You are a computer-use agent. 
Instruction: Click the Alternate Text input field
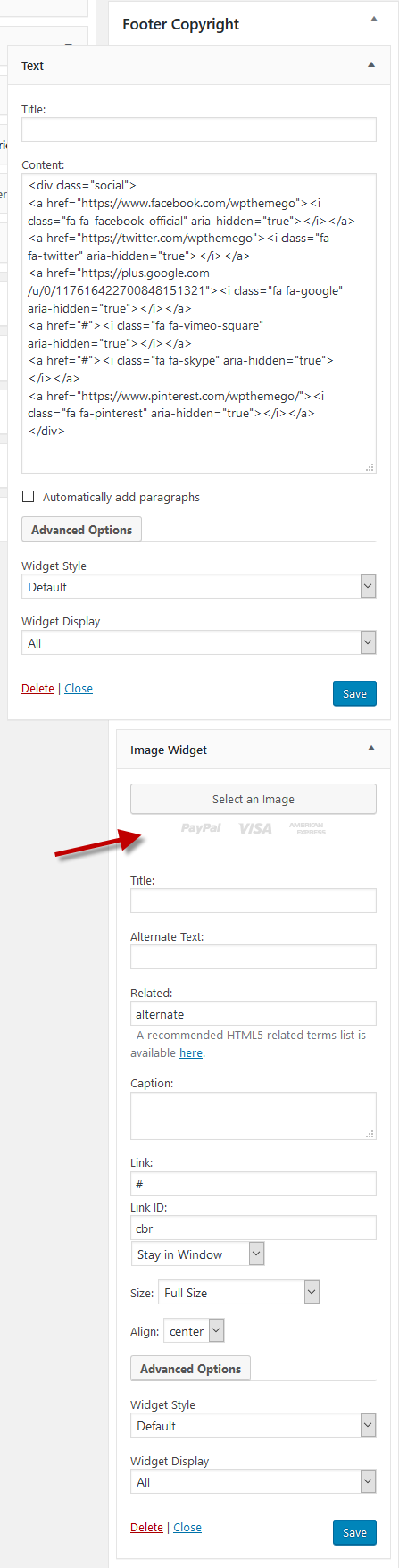click(x=254, y=958)
